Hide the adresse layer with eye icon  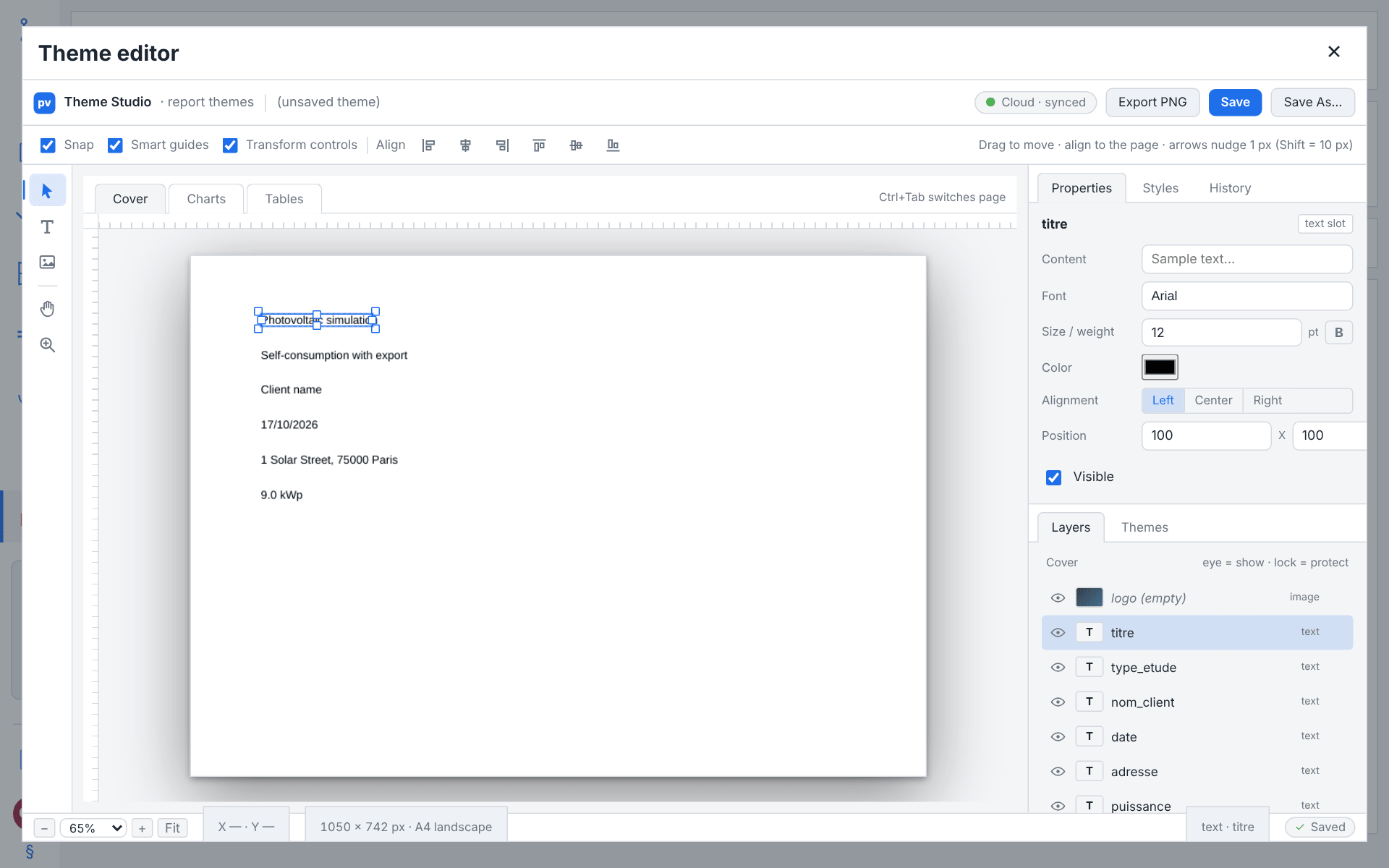point(1058,772)
